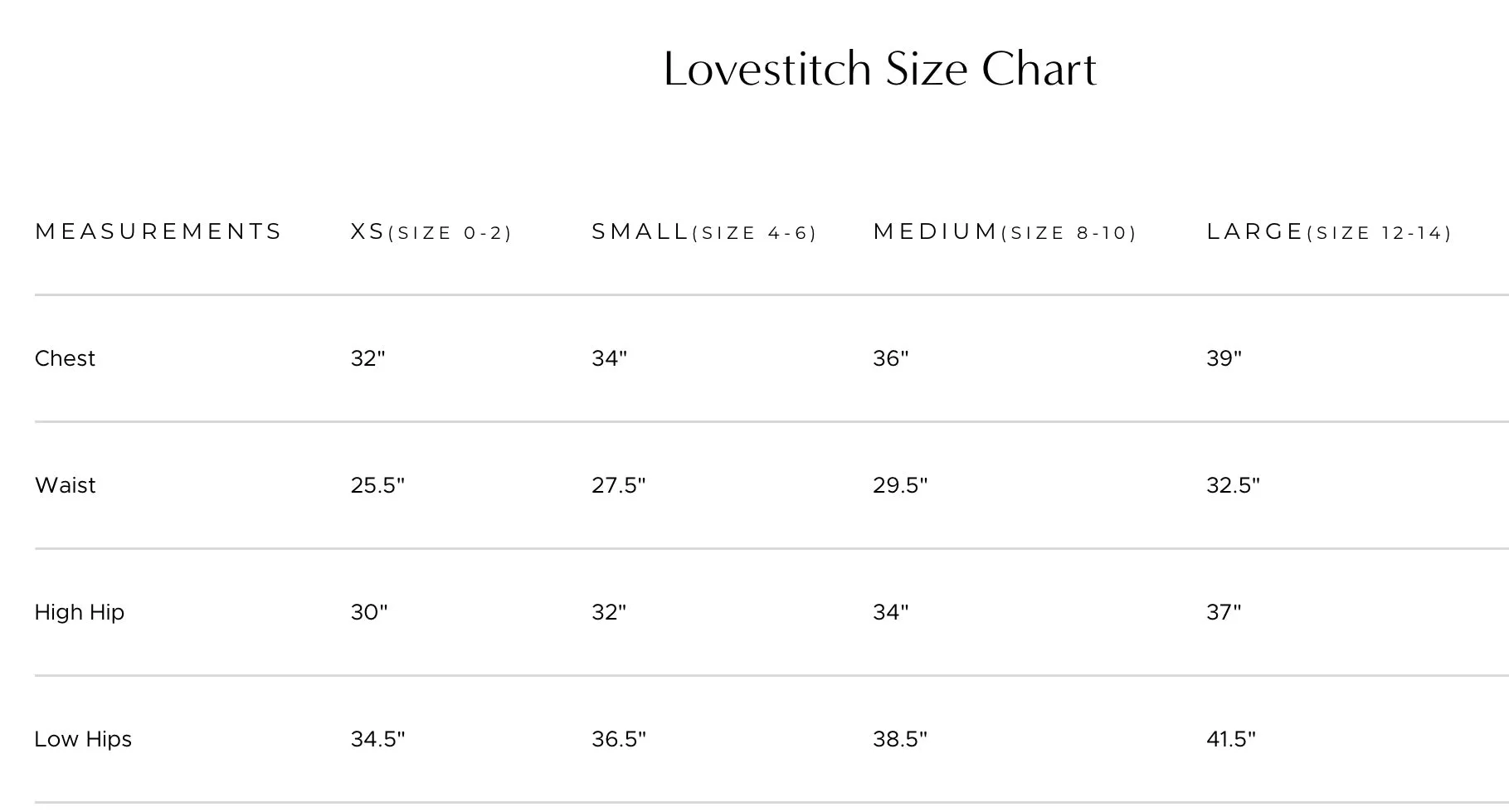Image resolution: width=1509 pixels, height=812 pixels.
Task: Select the MEASUREMENTS column header
Action: (x=158, y=231)
